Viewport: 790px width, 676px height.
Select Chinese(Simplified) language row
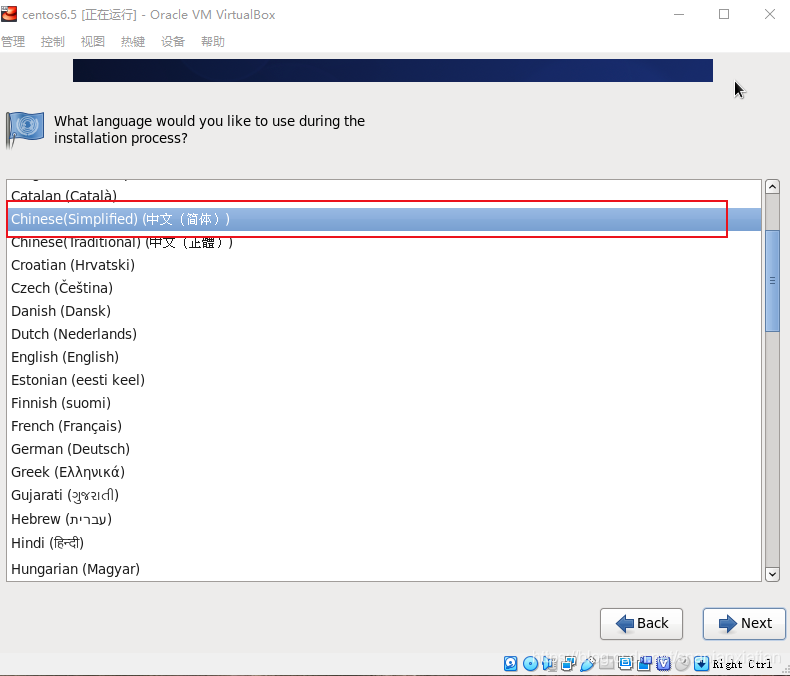[384, 219]
